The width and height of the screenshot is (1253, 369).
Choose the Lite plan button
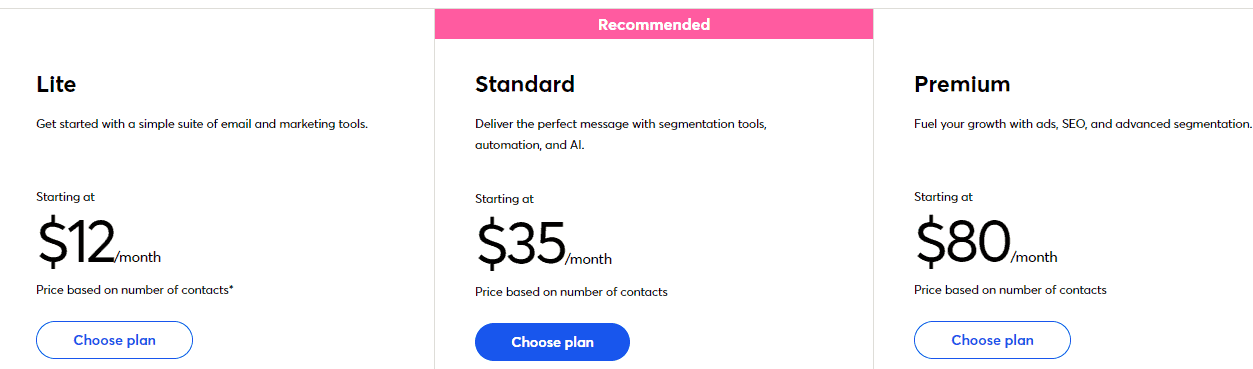coord(114,340)
